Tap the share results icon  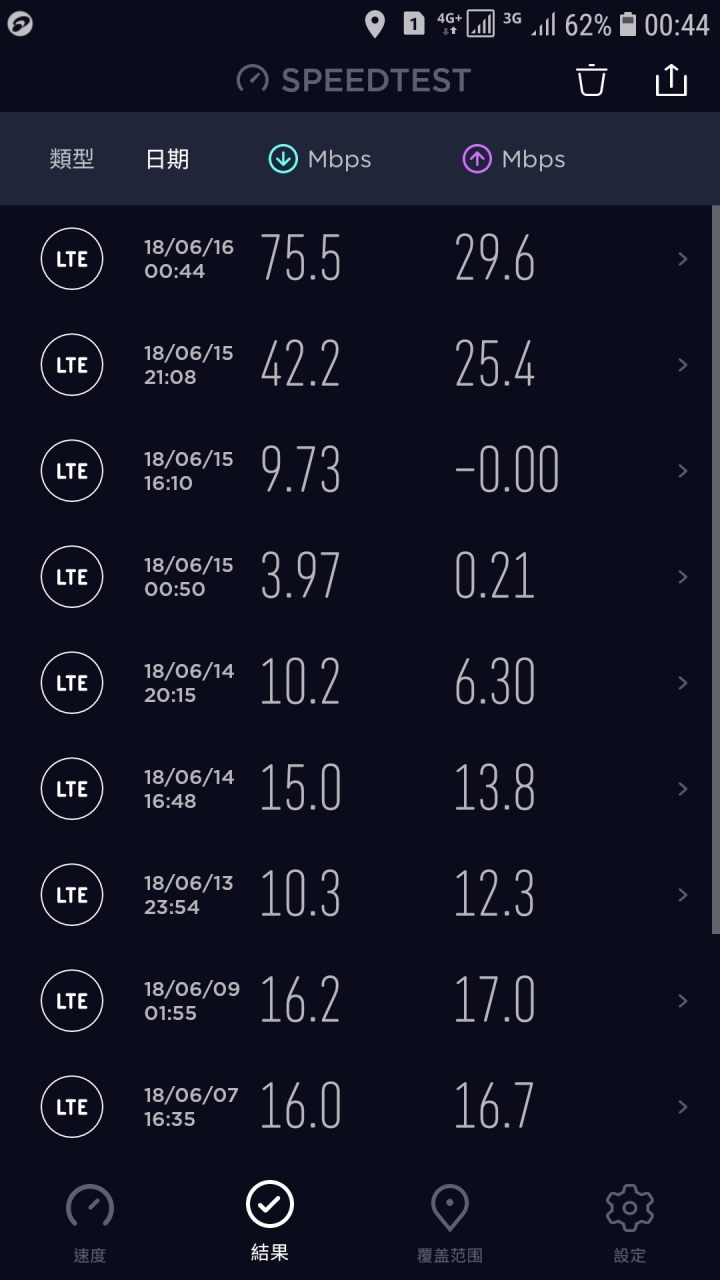(671, 80)
